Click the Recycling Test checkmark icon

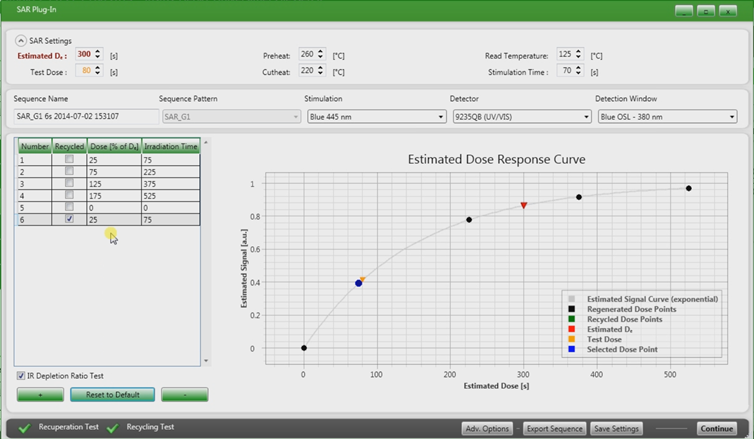pos(113,427)
